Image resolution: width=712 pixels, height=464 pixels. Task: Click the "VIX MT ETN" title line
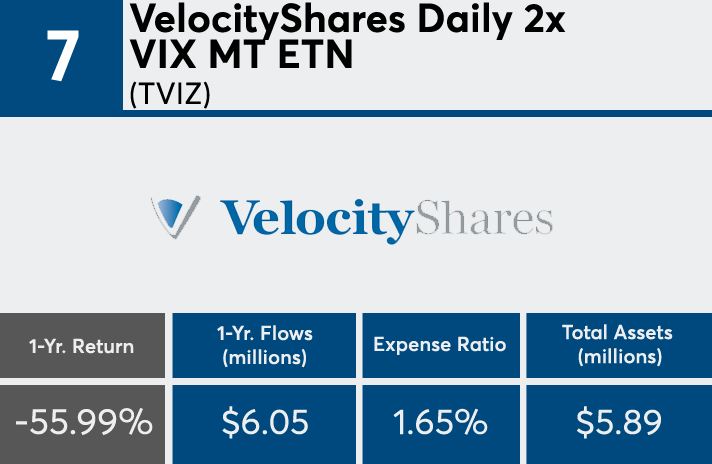242,55
